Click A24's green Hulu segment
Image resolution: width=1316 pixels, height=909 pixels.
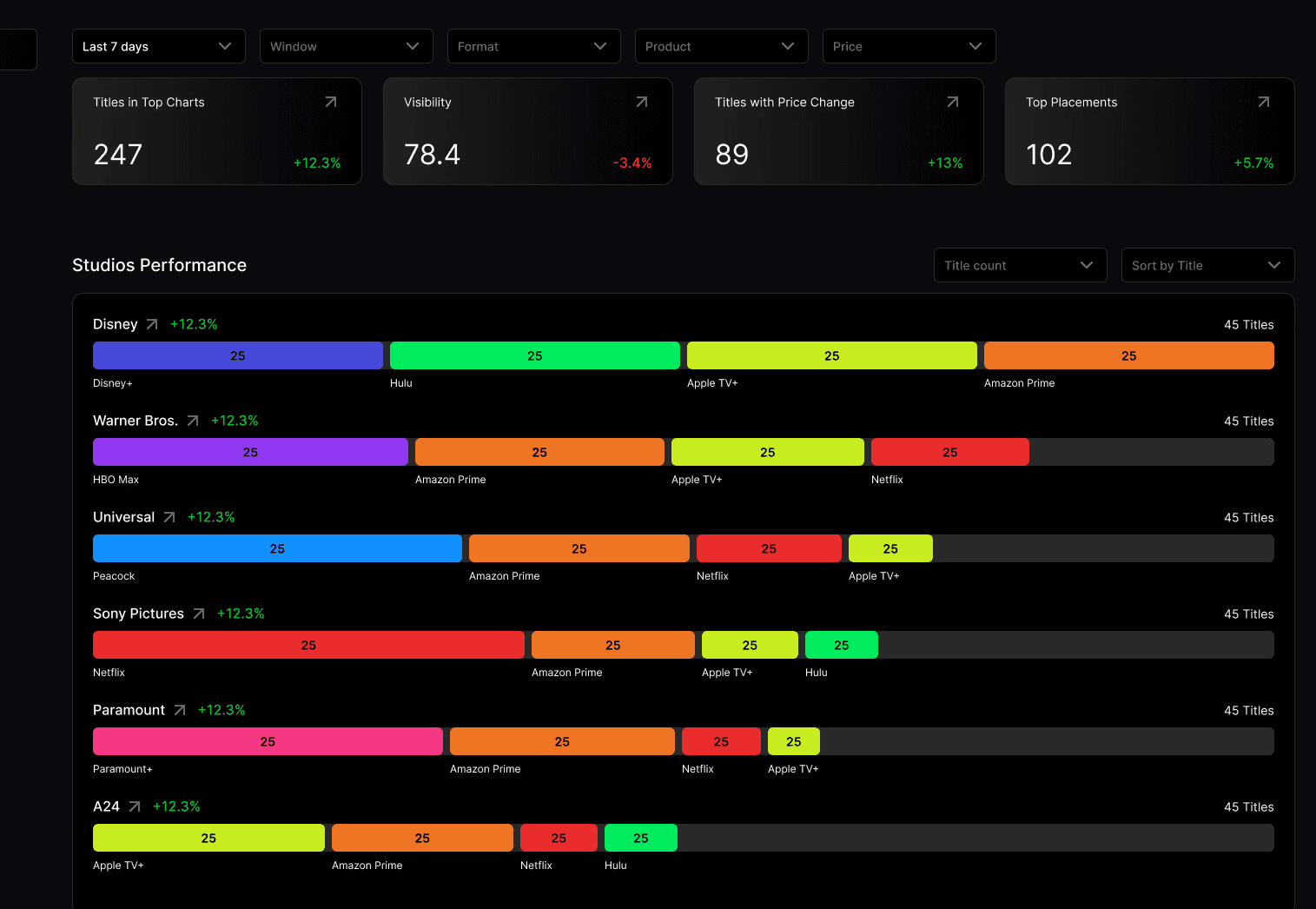tap(641, 838)
